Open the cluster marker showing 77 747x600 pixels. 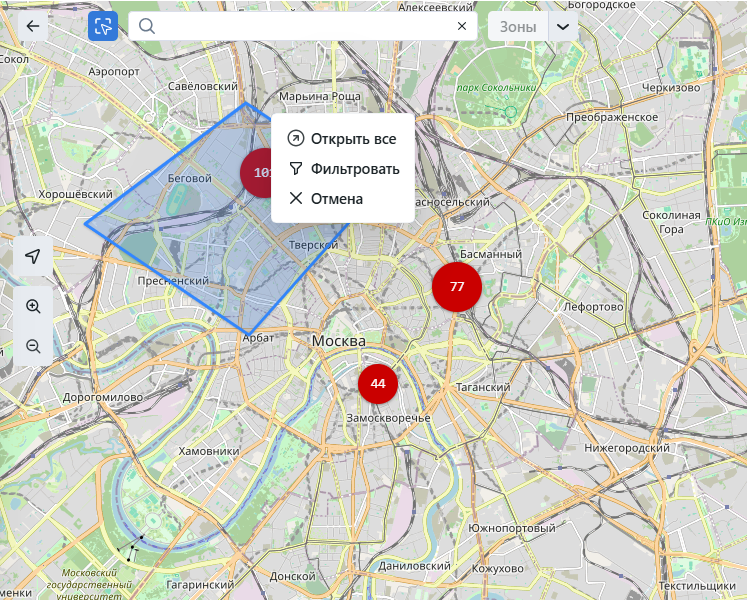(457, 287)
